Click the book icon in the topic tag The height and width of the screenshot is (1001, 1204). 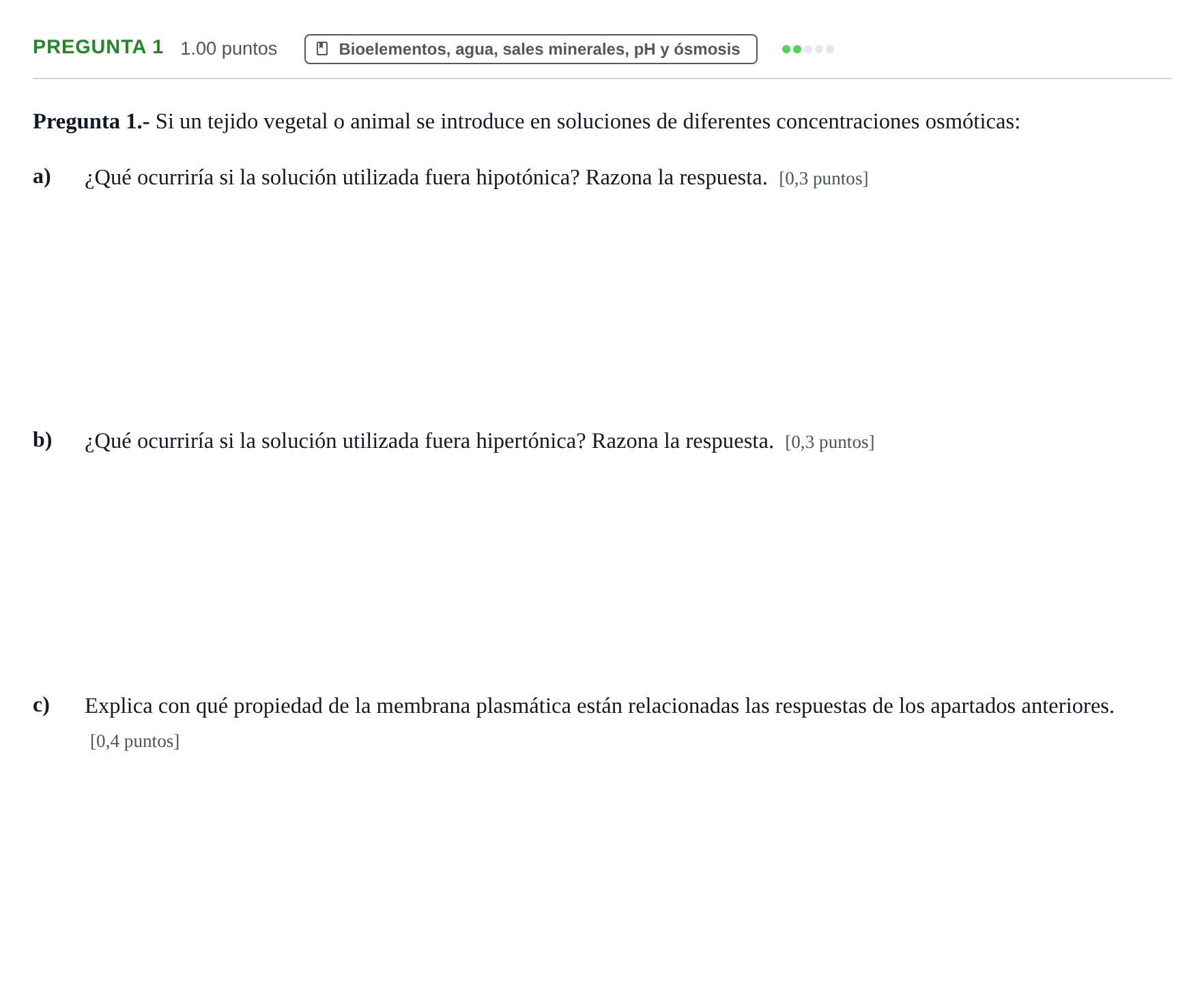[x=323, y=49]
